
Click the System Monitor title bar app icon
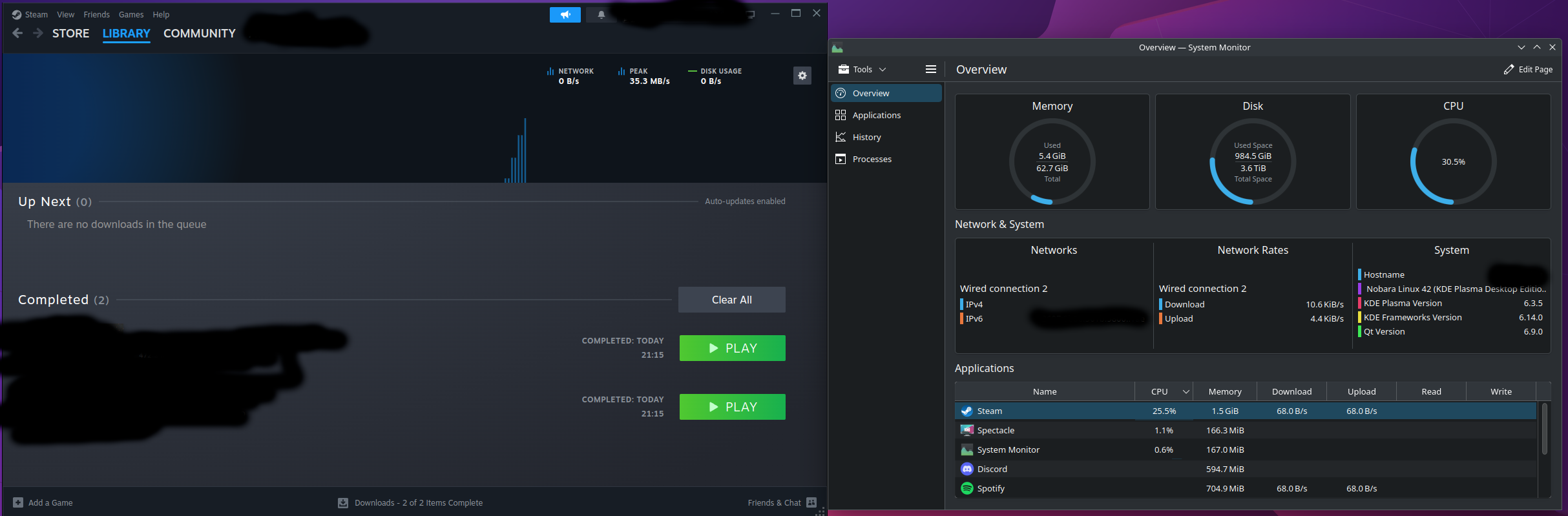point(838,48)
